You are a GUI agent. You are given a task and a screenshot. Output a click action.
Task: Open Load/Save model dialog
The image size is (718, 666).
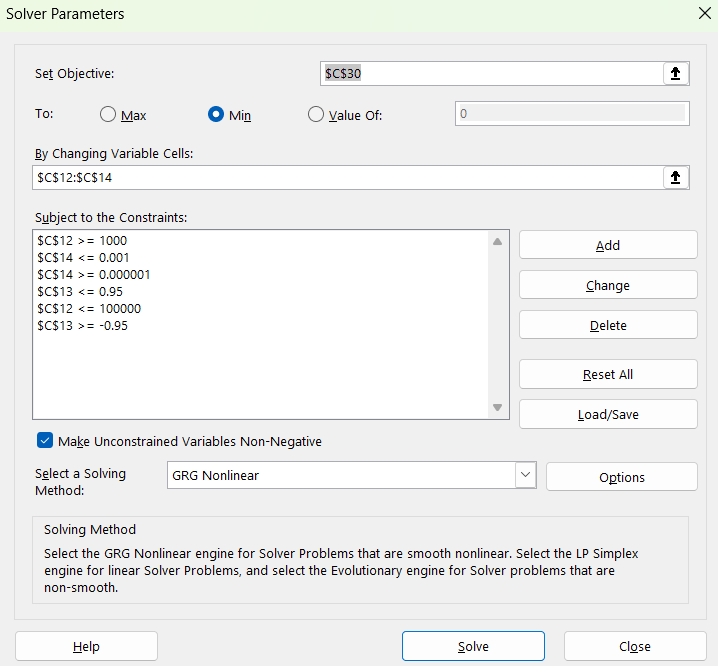(x=607, y=414)
